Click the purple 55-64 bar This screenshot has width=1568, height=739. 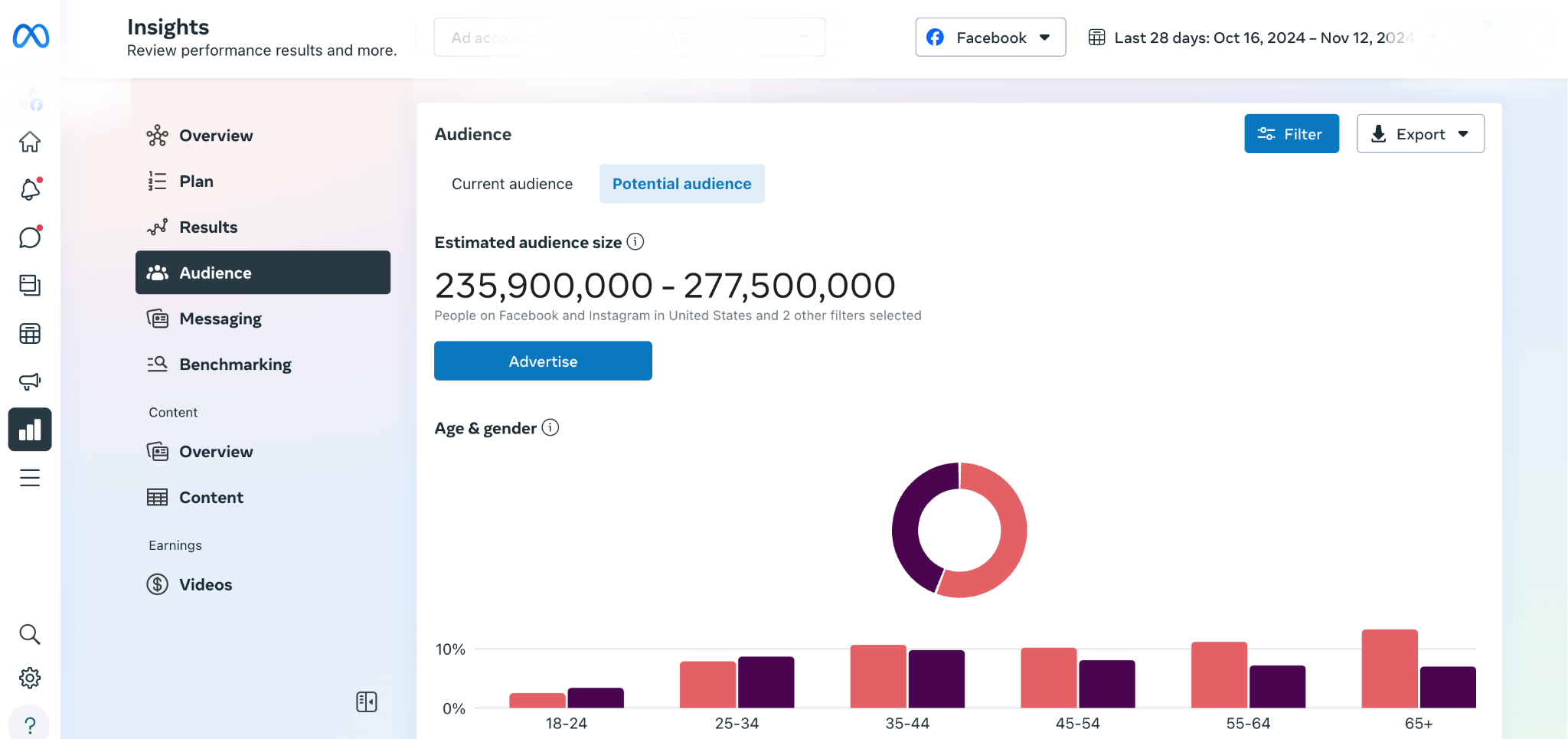coord(1277,686)
